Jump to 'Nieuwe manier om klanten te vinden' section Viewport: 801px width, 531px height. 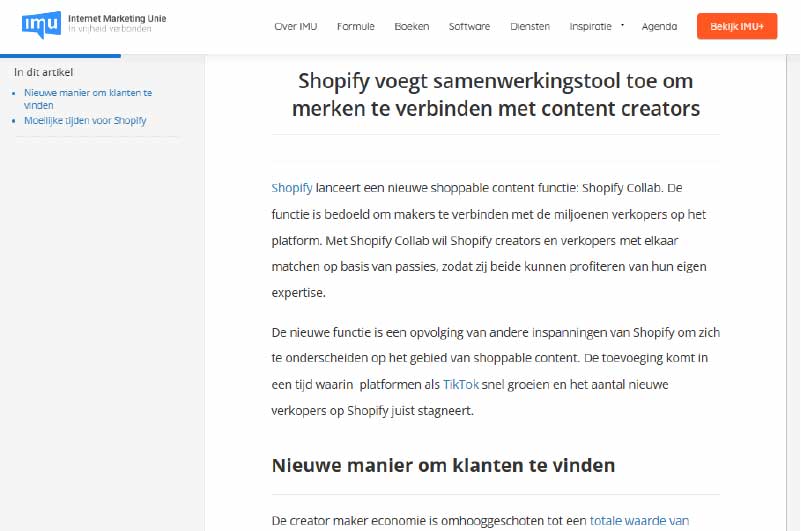point(88,99)
